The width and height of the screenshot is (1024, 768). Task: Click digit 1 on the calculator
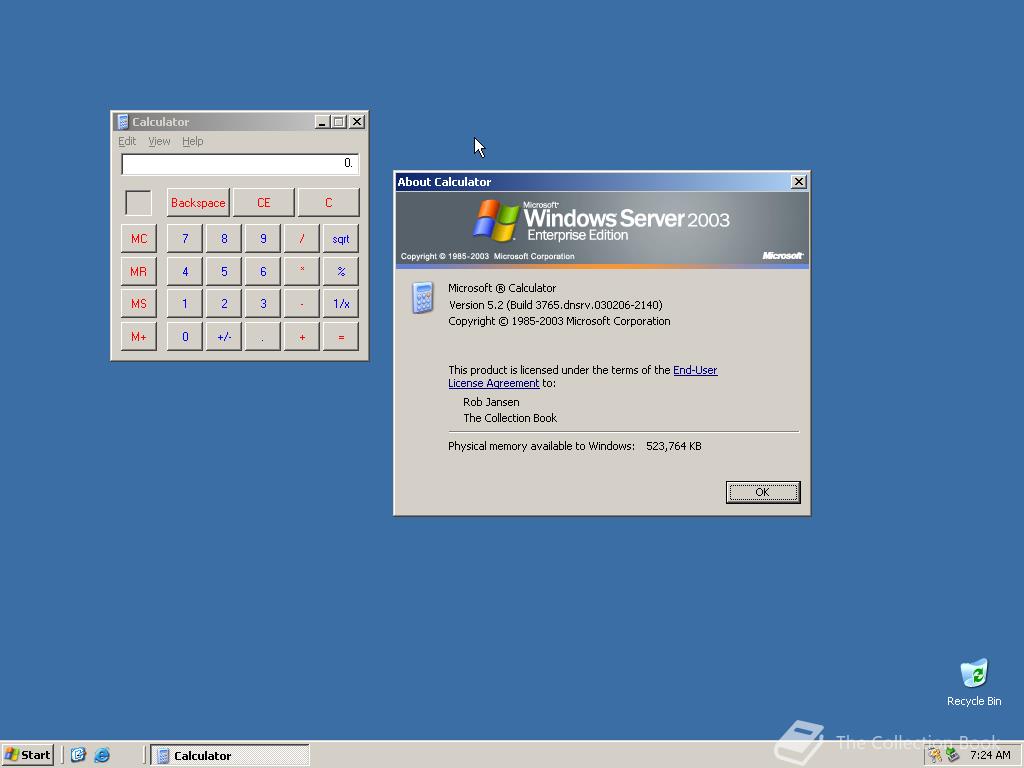click(x=185, y=304)
